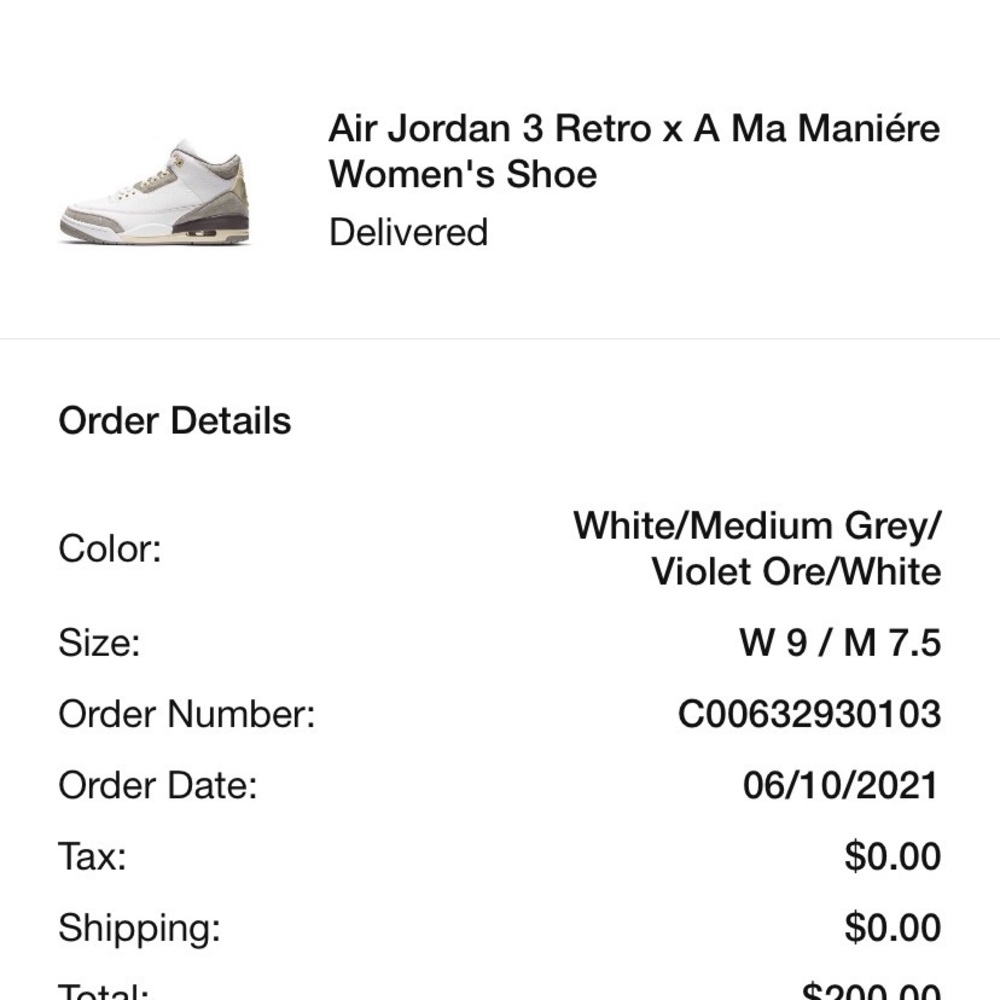Select the Tax label

[x=92, y=857]
